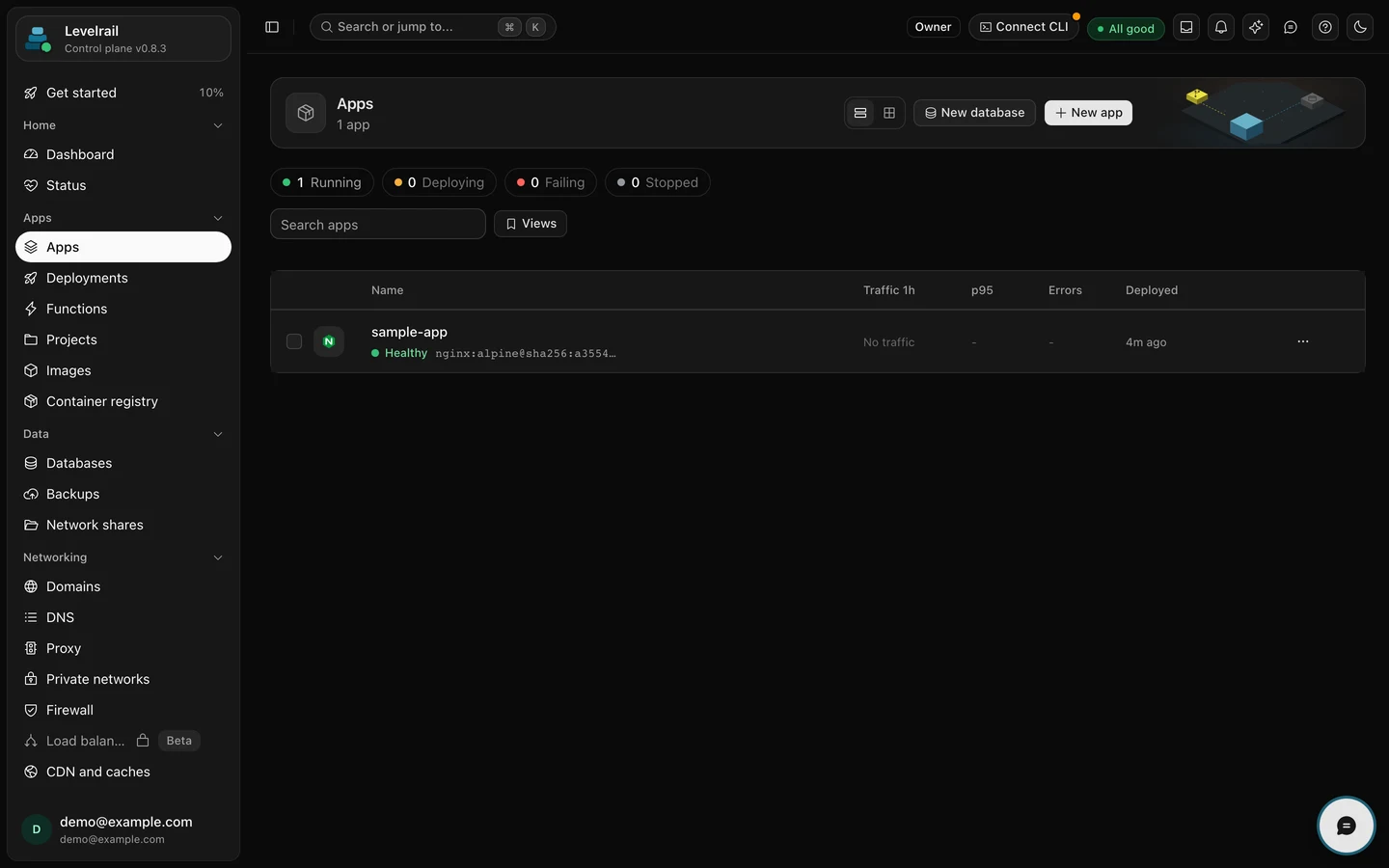The height and width of the screenshot is (868, 1389).
Task: Click the All good status badge
Action: [1126, 29]
